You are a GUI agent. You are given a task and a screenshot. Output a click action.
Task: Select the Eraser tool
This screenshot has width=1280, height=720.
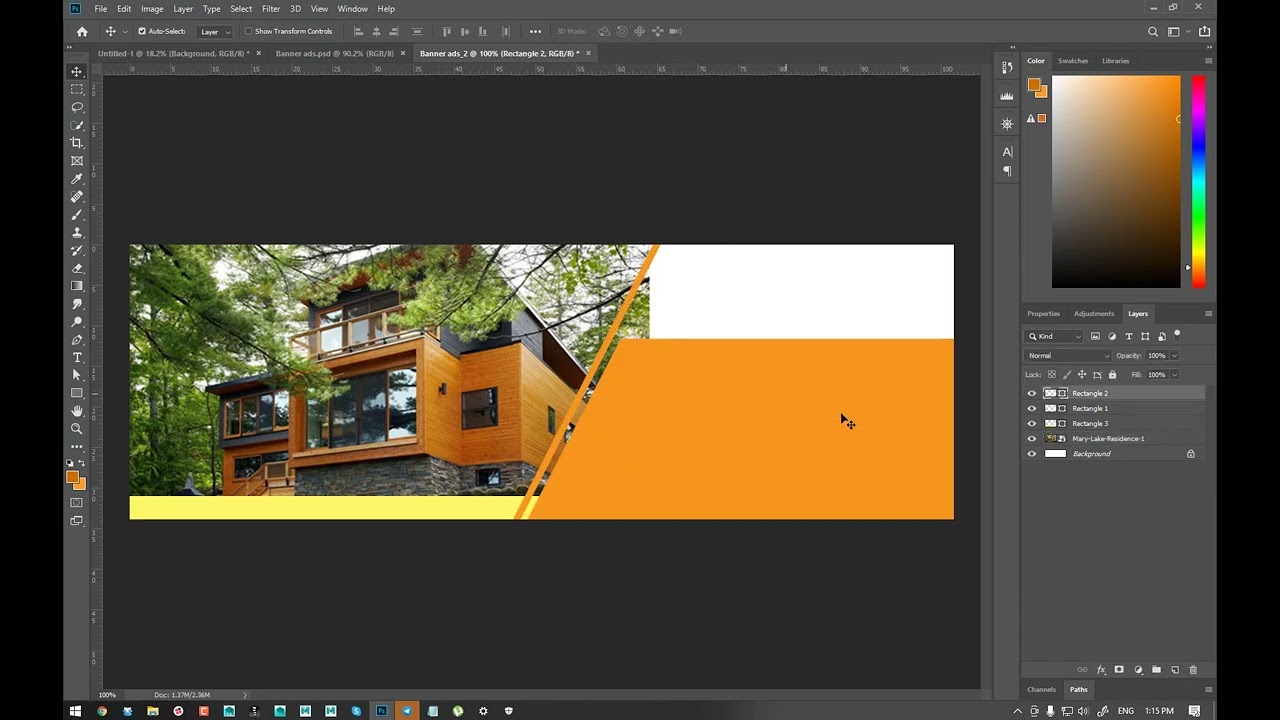(77, 268)
